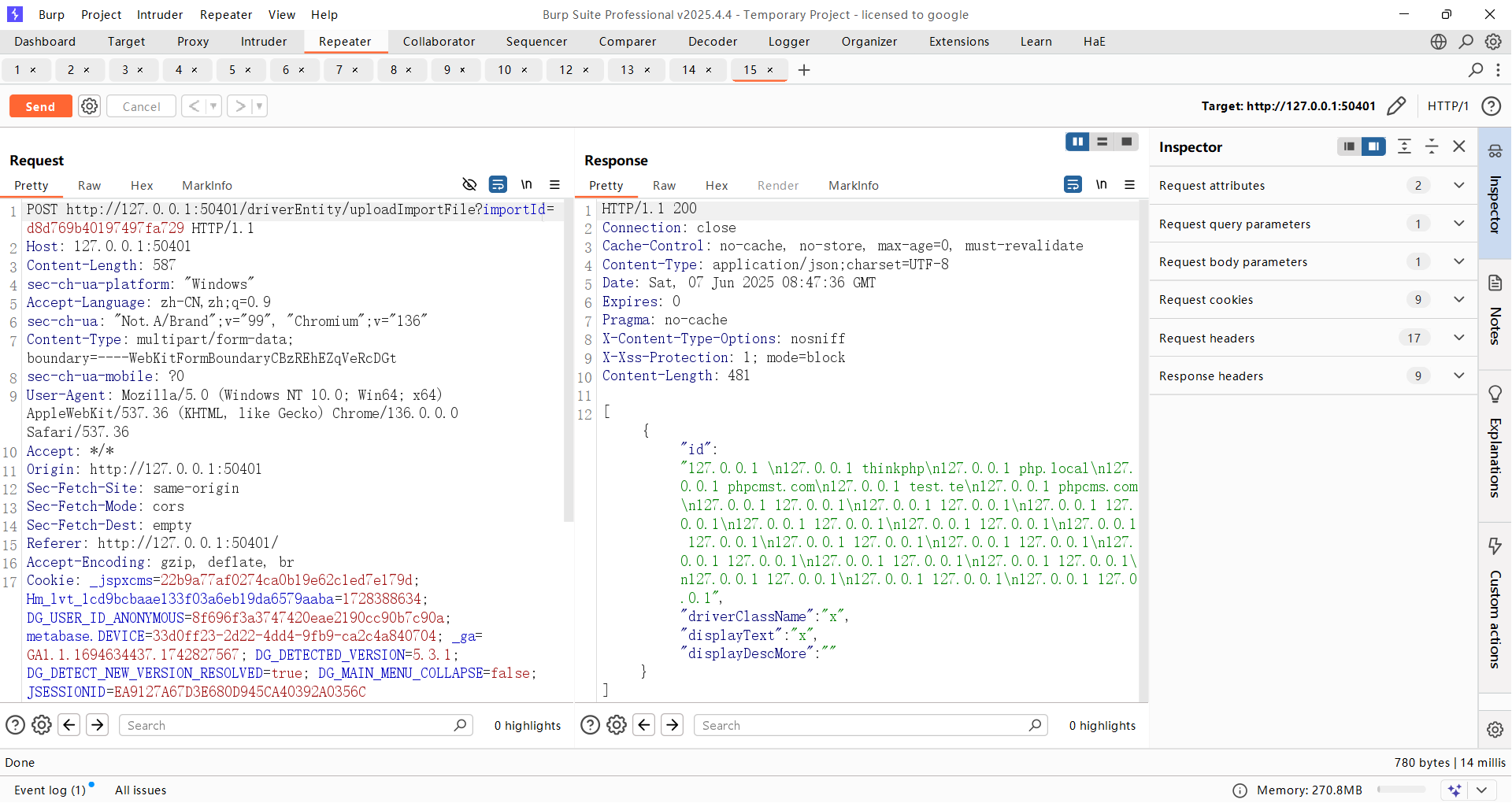
Task: Go forward to next request in history
Action: pos(240,105)
